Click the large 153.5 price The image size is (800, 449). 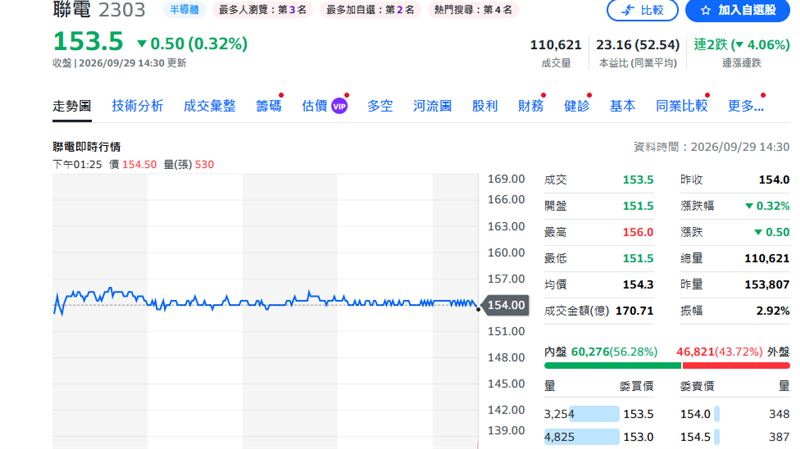point(88,41)
